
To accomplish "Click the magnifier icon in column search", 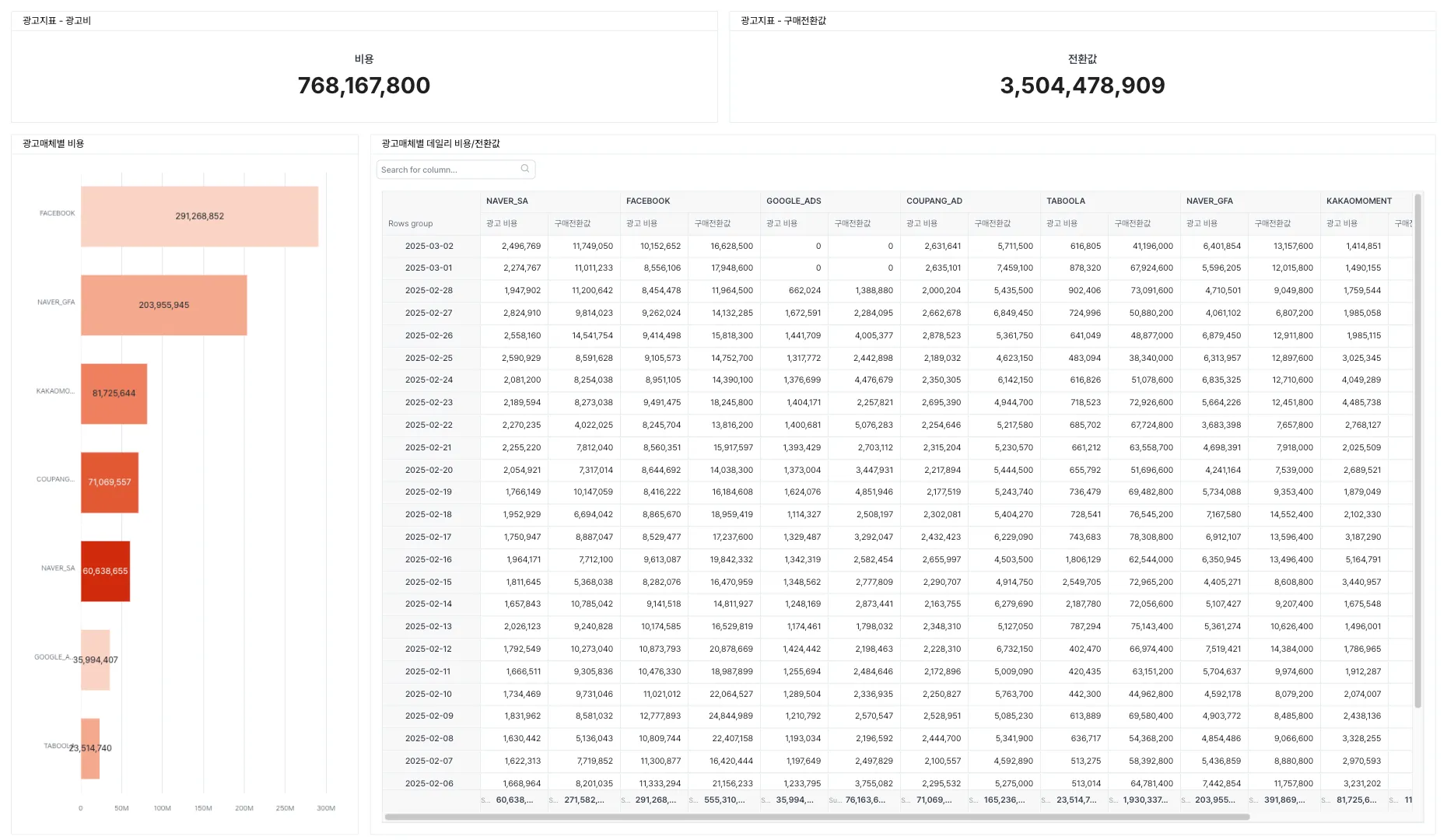I will click(x=525, y=169).
